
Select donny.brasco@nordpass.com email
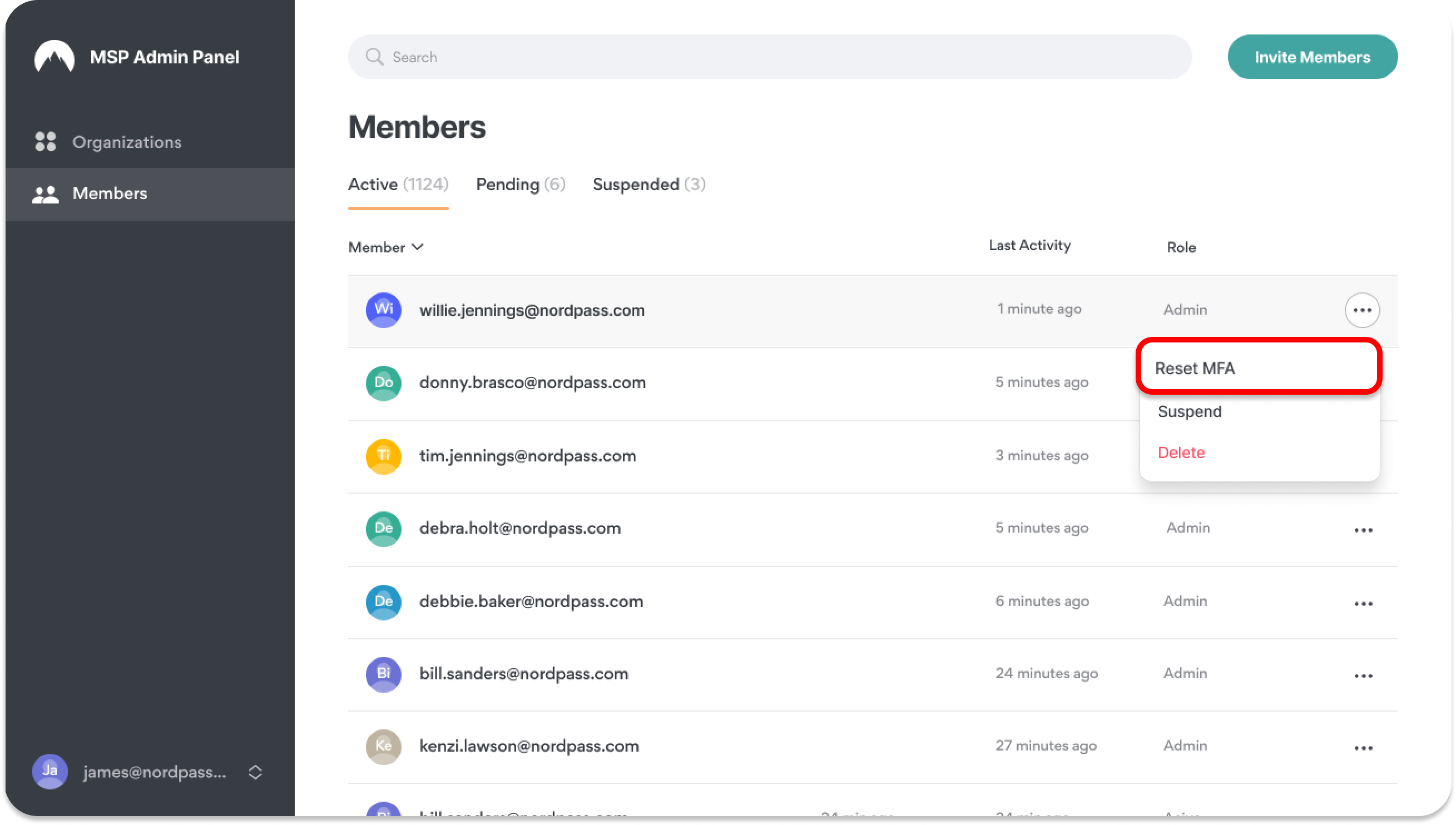pyautogui.click(x=532, y=382)
